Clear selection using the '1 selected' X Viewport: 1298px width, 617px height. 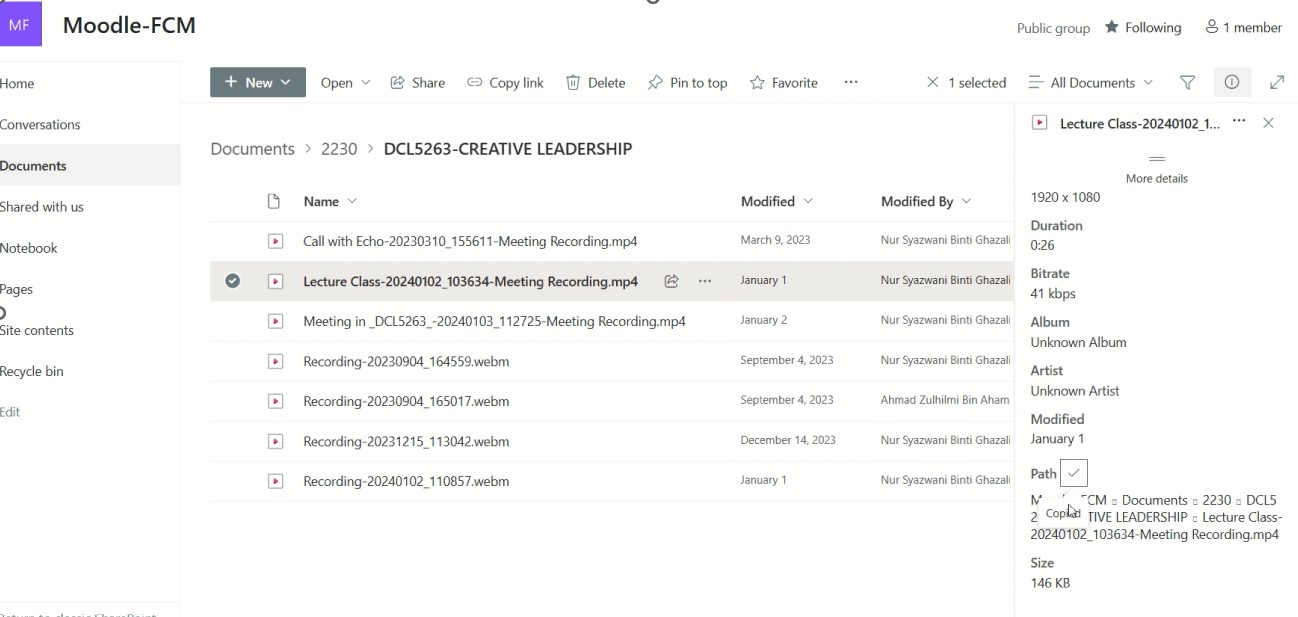[933, 83]
